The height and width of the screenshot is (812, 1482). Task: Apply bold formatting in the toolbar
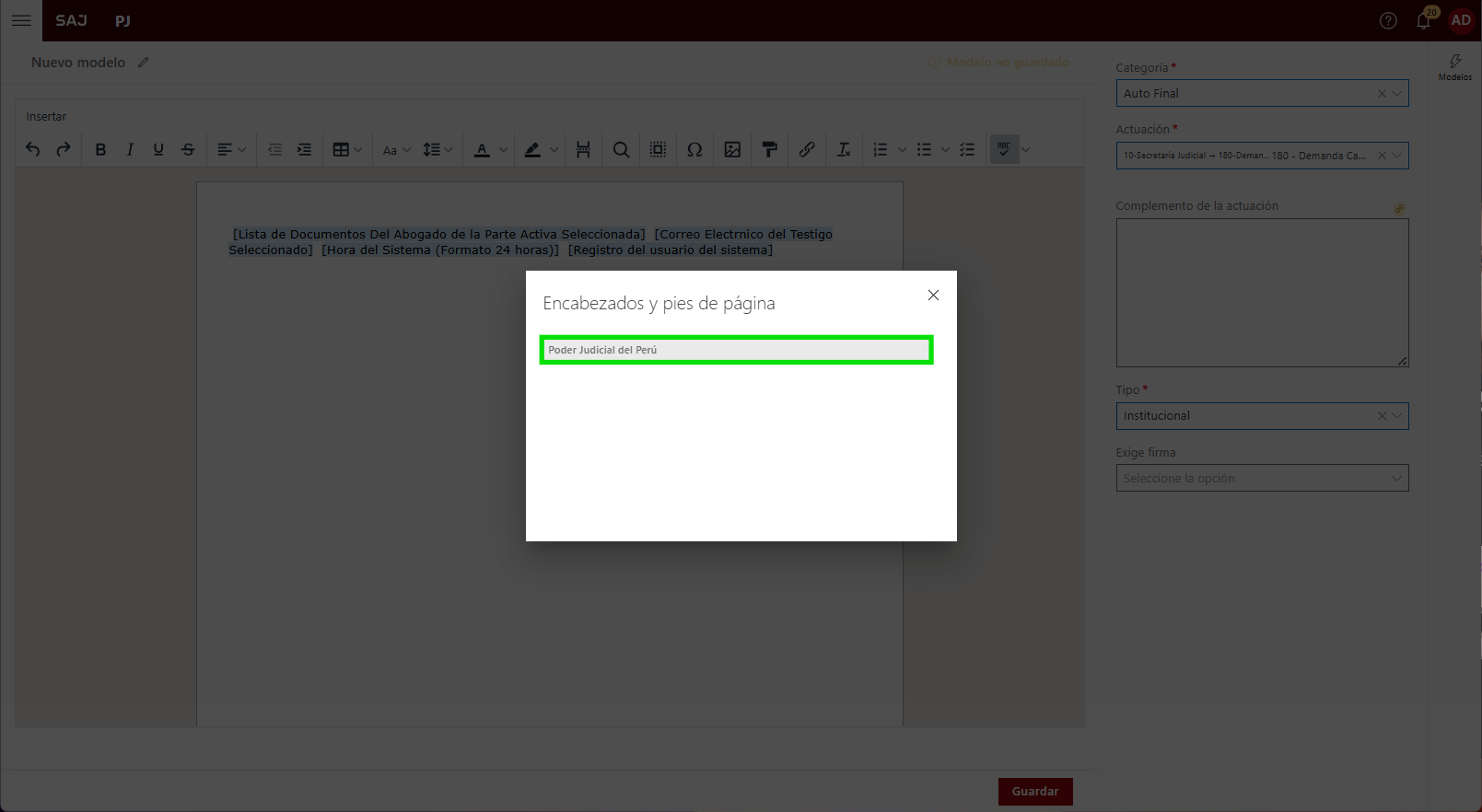pos(100,149)
